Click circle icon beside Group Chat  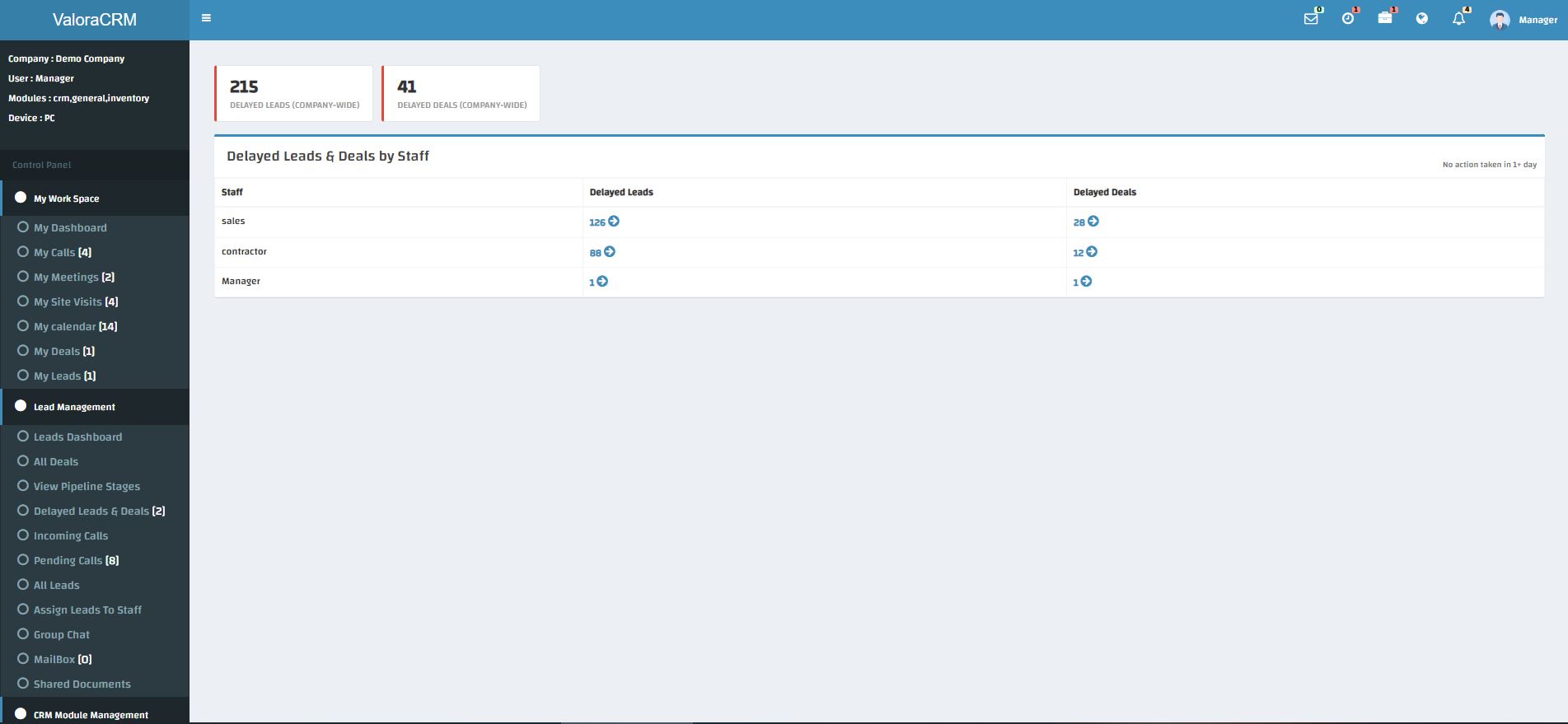[23, 633]
